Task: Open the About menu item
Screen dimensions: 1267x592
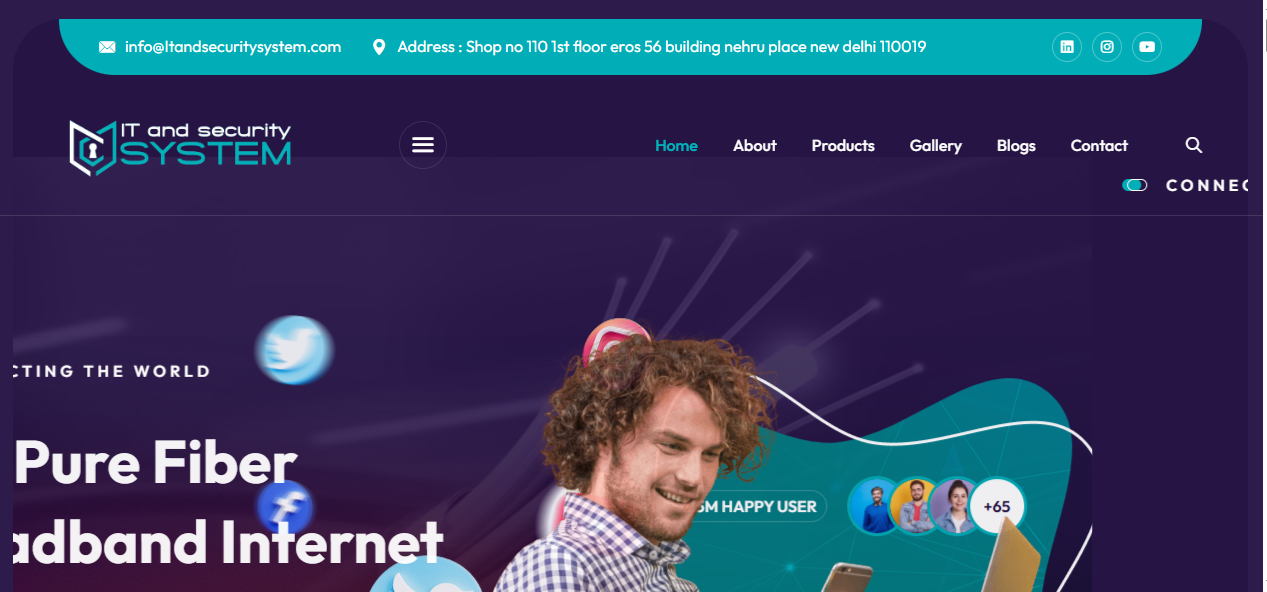Action: (755, 146)
